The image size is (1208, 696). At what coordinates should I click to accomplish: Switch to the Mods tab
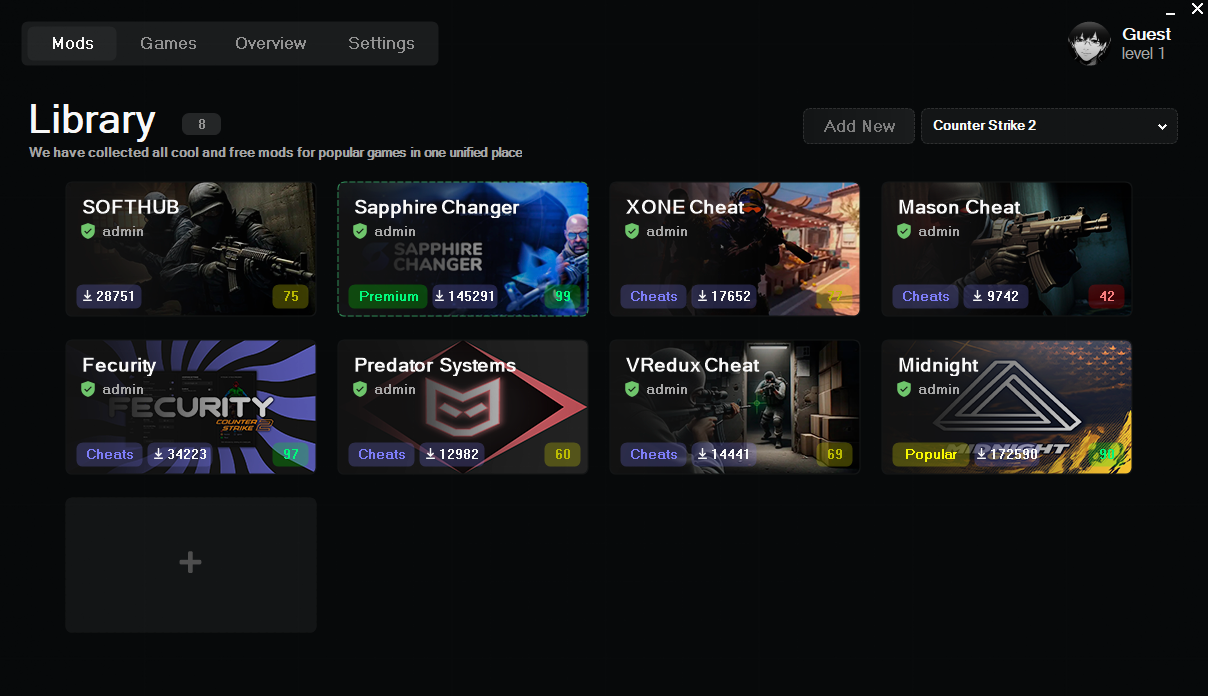pyautogui.click(x=72, y=43)
